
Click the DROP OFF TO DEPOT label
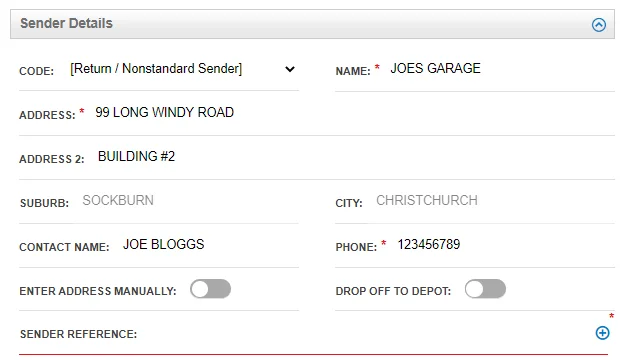393,291
